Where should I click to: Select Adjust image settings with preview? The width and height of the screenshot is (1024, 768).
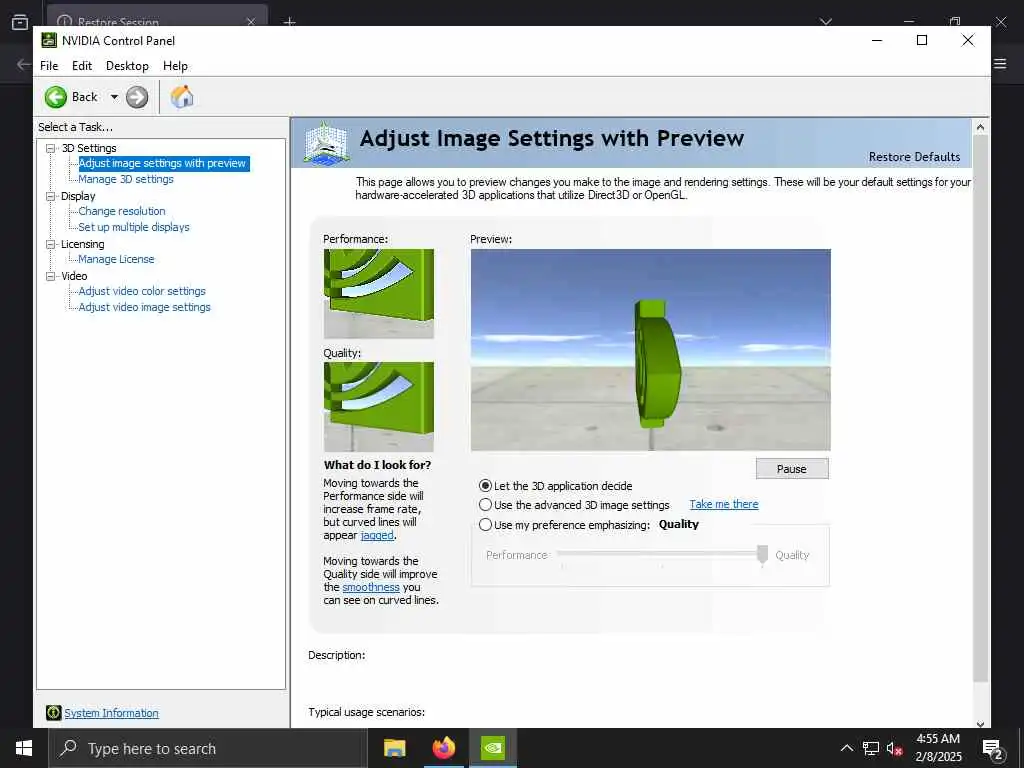(x=162, y=163)
